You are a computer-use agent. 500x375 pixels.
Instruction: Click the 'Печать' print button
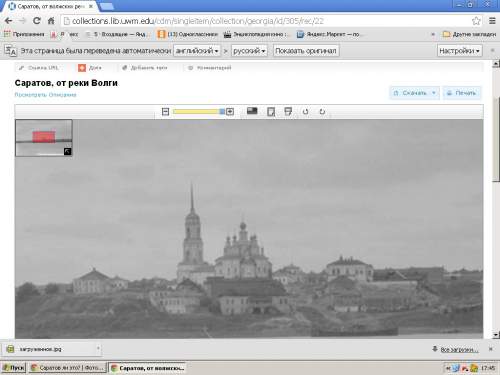(462, 93)
